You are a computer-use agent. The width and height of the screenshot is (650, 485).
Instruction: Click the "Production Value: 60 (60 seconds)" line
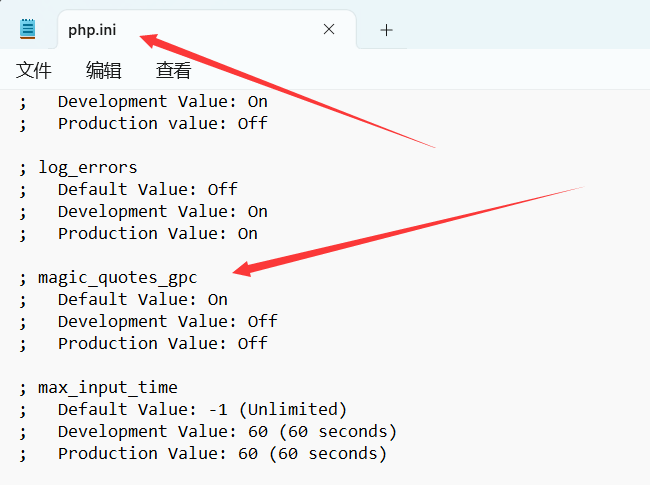pyautogui.click(x=222, y=453)
